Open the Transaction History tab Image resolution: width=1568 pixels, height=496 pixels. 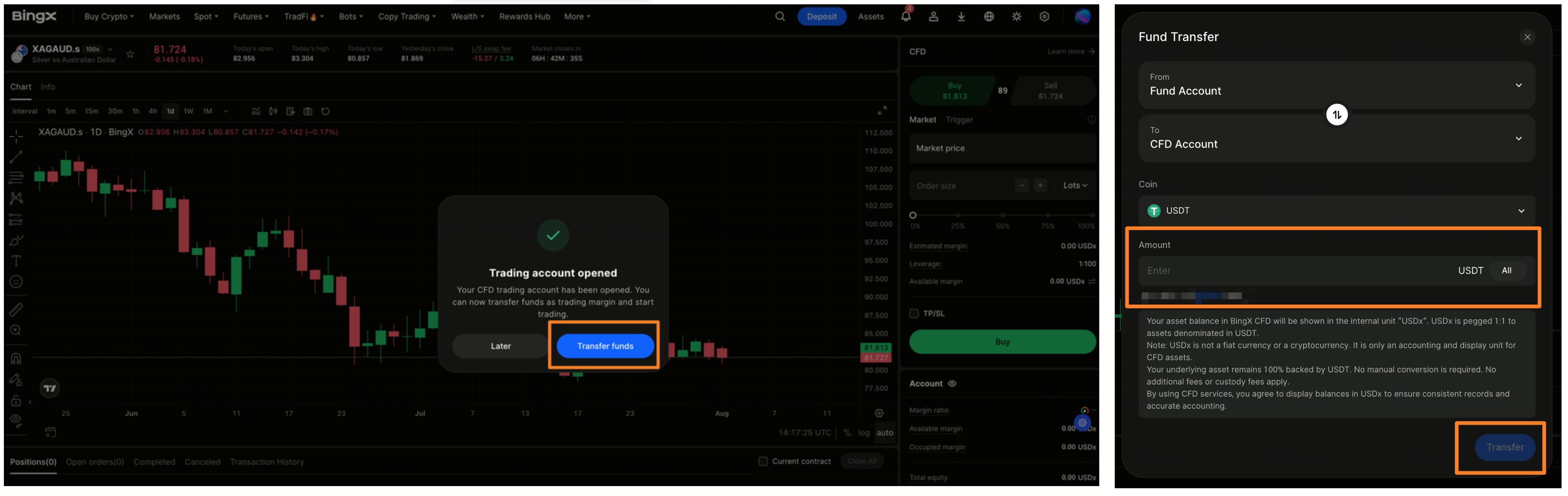pyautogui.click(x=267, y=462)
